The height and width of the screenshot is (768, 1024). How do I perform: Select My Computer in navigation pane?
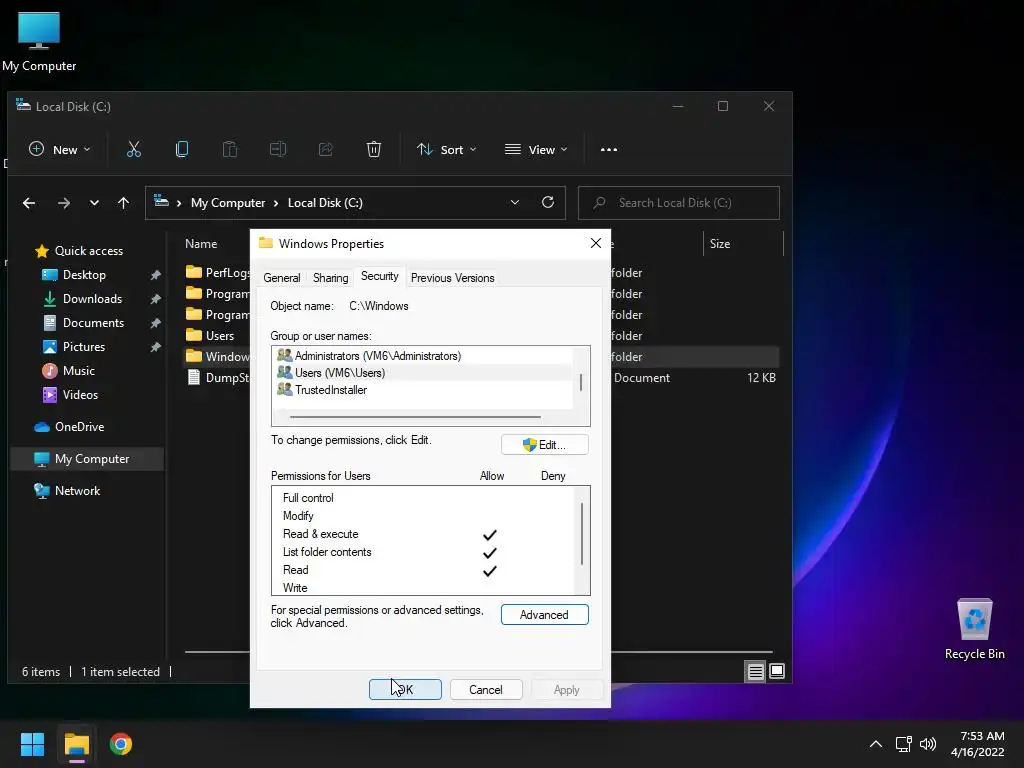click(x=87, y=458)
